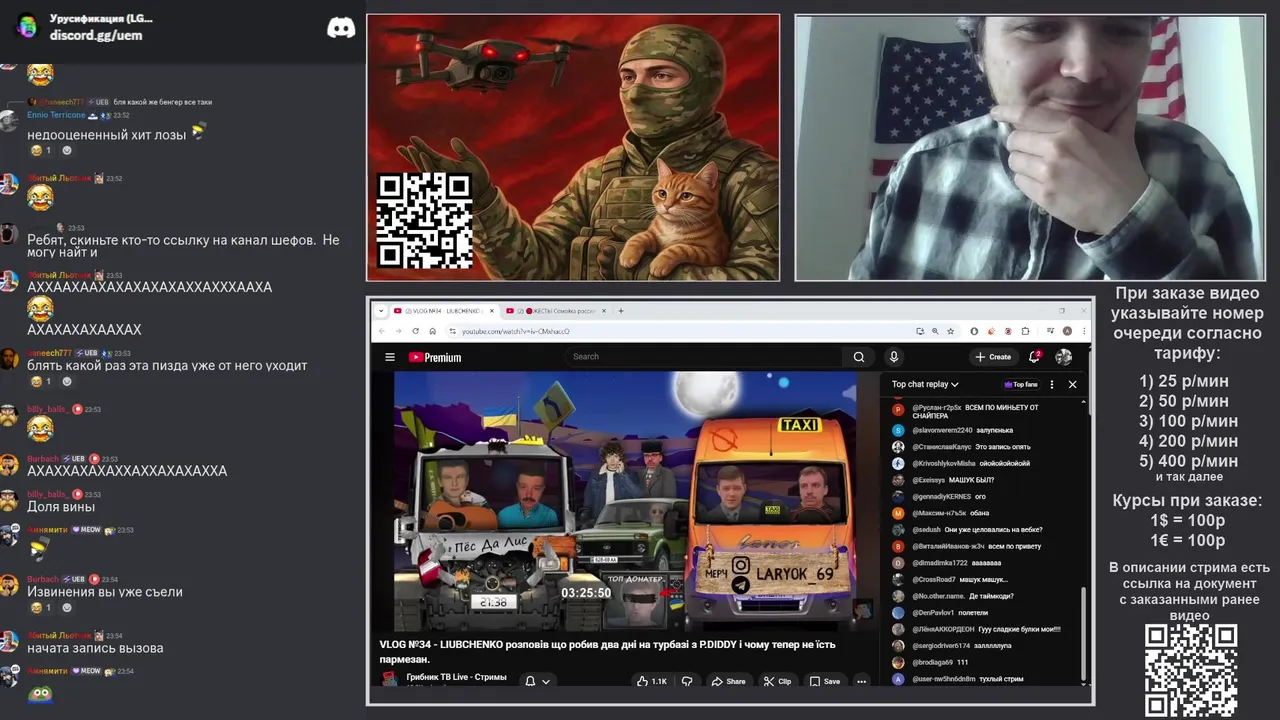Click the Share button
Viewport: 1280px width, 720px height.
(728, 681)
